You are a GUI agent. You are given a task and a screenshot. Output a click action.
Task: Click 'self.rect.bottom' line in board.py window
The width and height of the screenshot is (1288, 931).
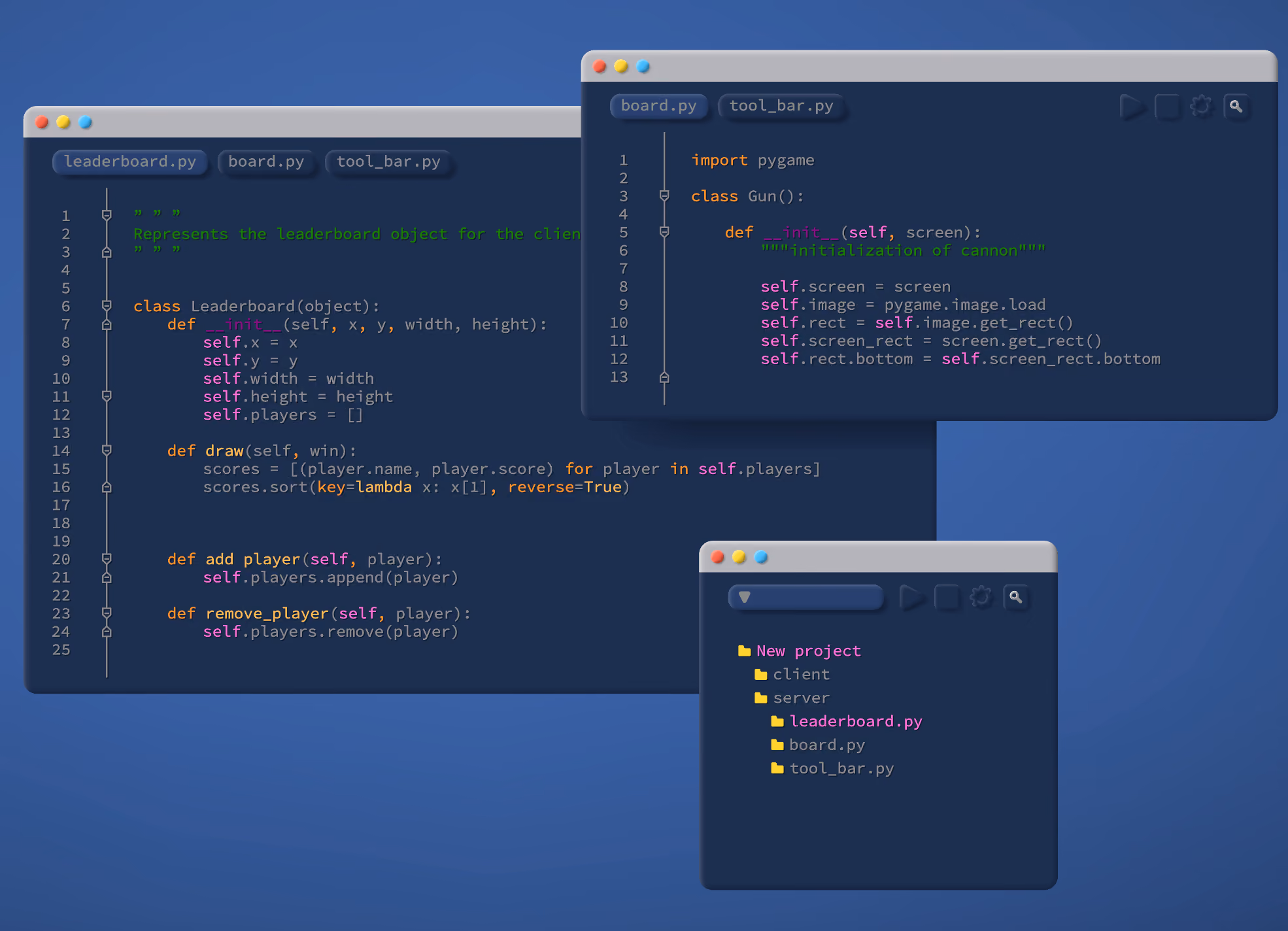click(x=960, y=359)
